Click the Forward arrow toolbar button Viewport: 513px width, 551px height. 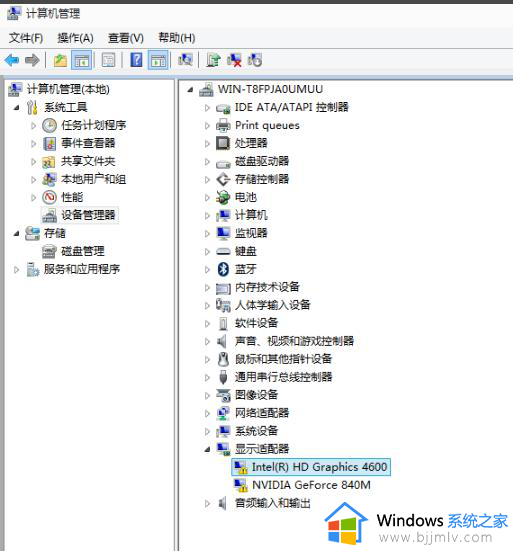tap(32, 60)
